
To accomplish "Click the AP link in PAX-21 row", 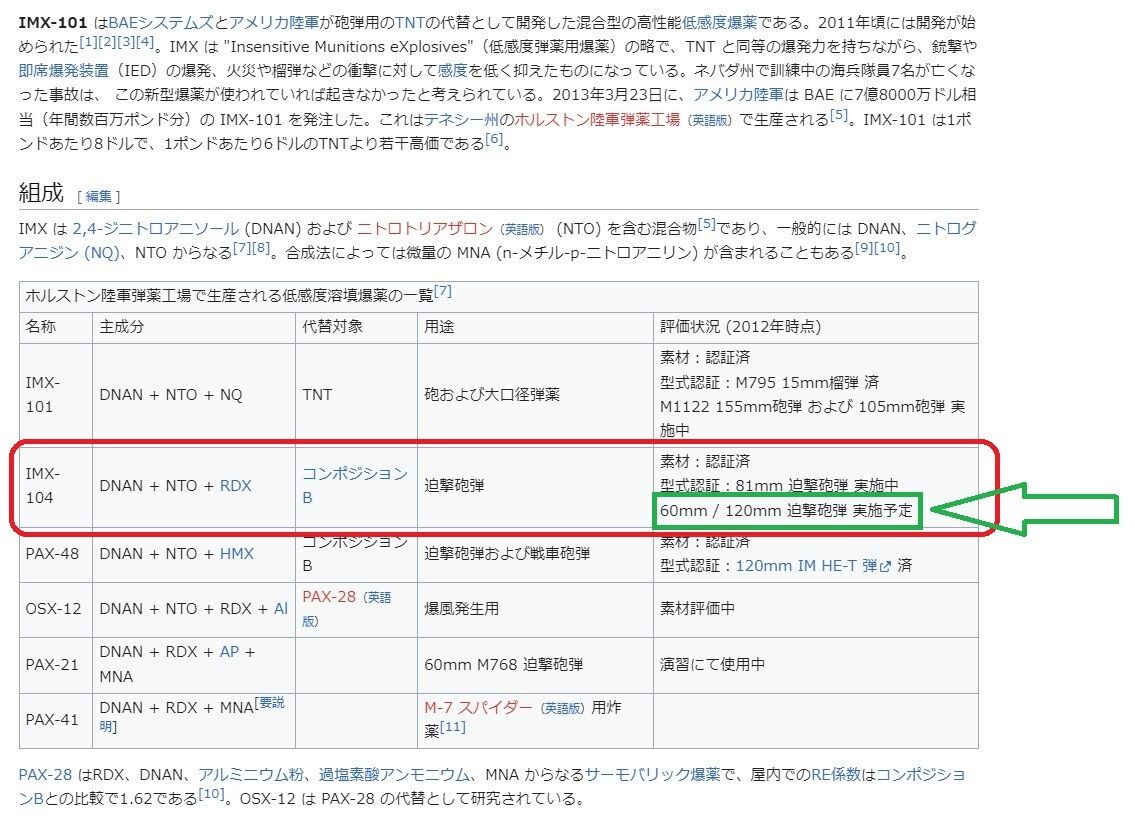I will click(229, 651).
